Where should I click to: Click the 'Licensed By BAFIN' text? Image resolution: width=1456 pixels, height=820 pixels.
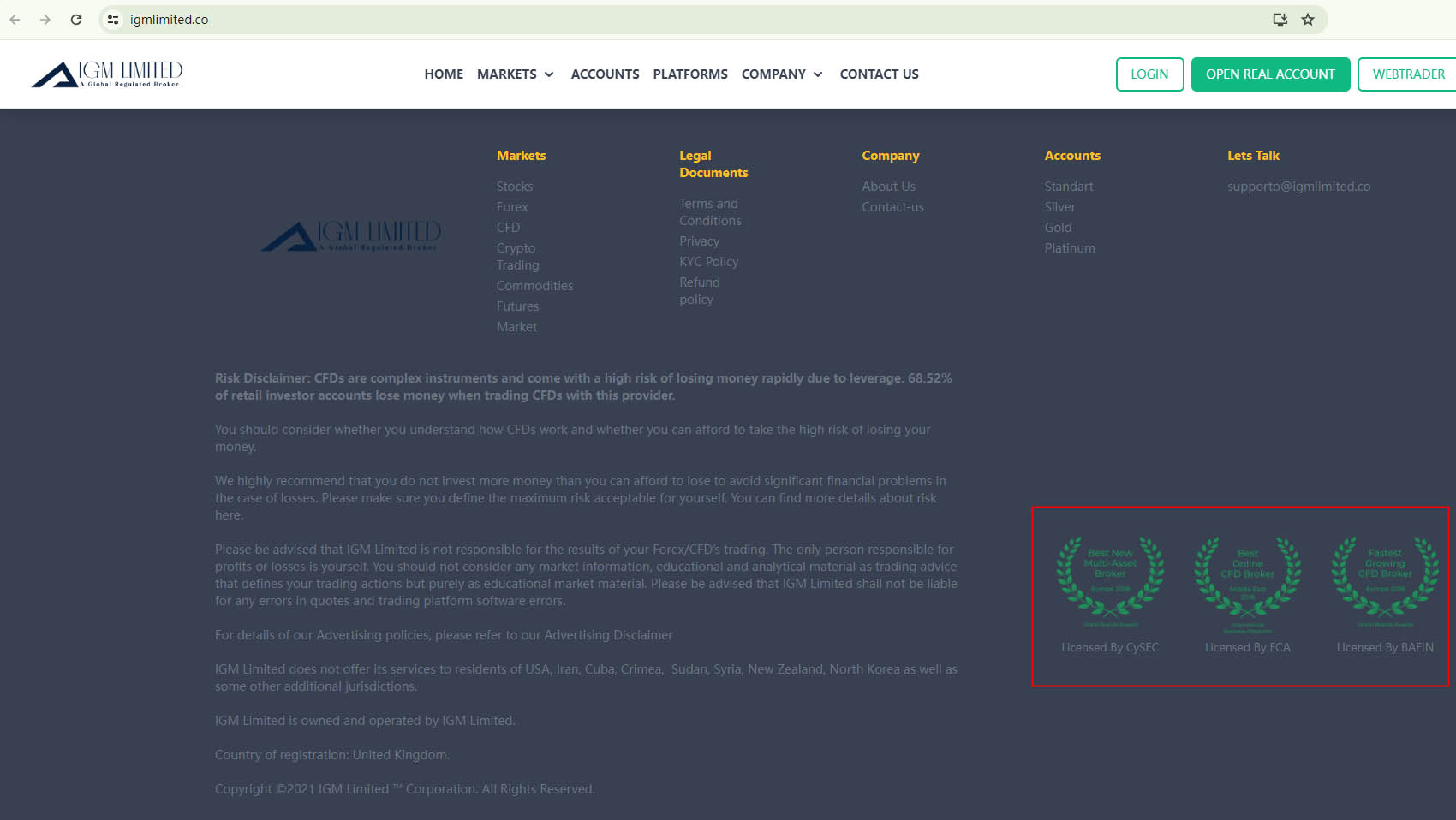pyautogui.click(x=1385, y=648)
